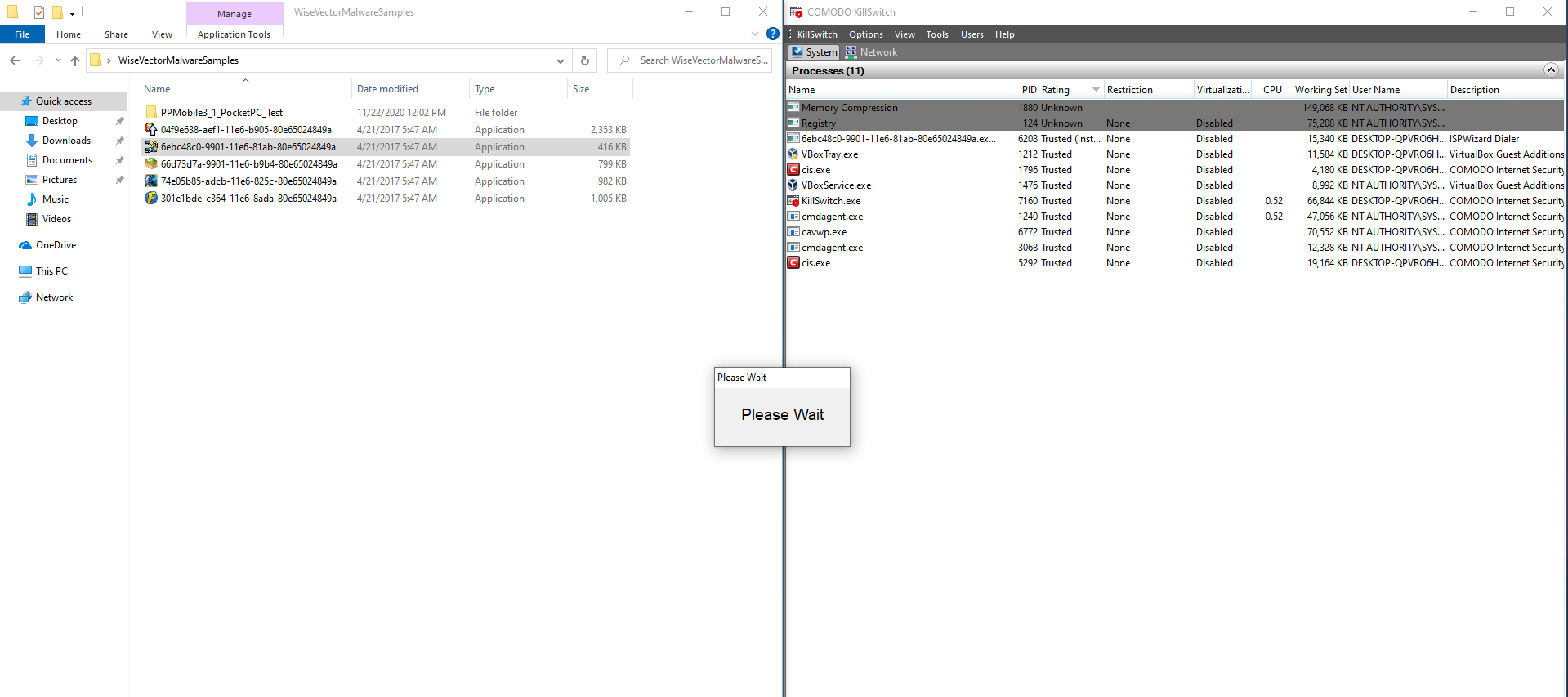
Task: Open Pictures in the navigation pane
Action: tap(60, 180)
